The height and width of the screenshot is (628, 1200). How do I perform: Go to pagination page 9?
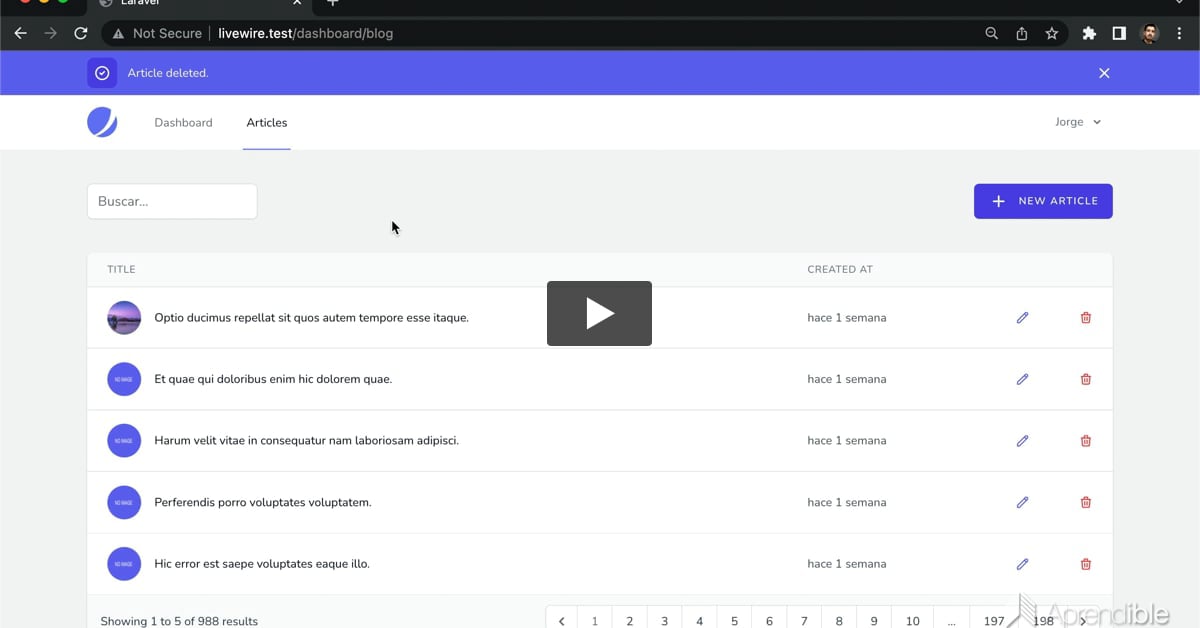click(874, 620)
